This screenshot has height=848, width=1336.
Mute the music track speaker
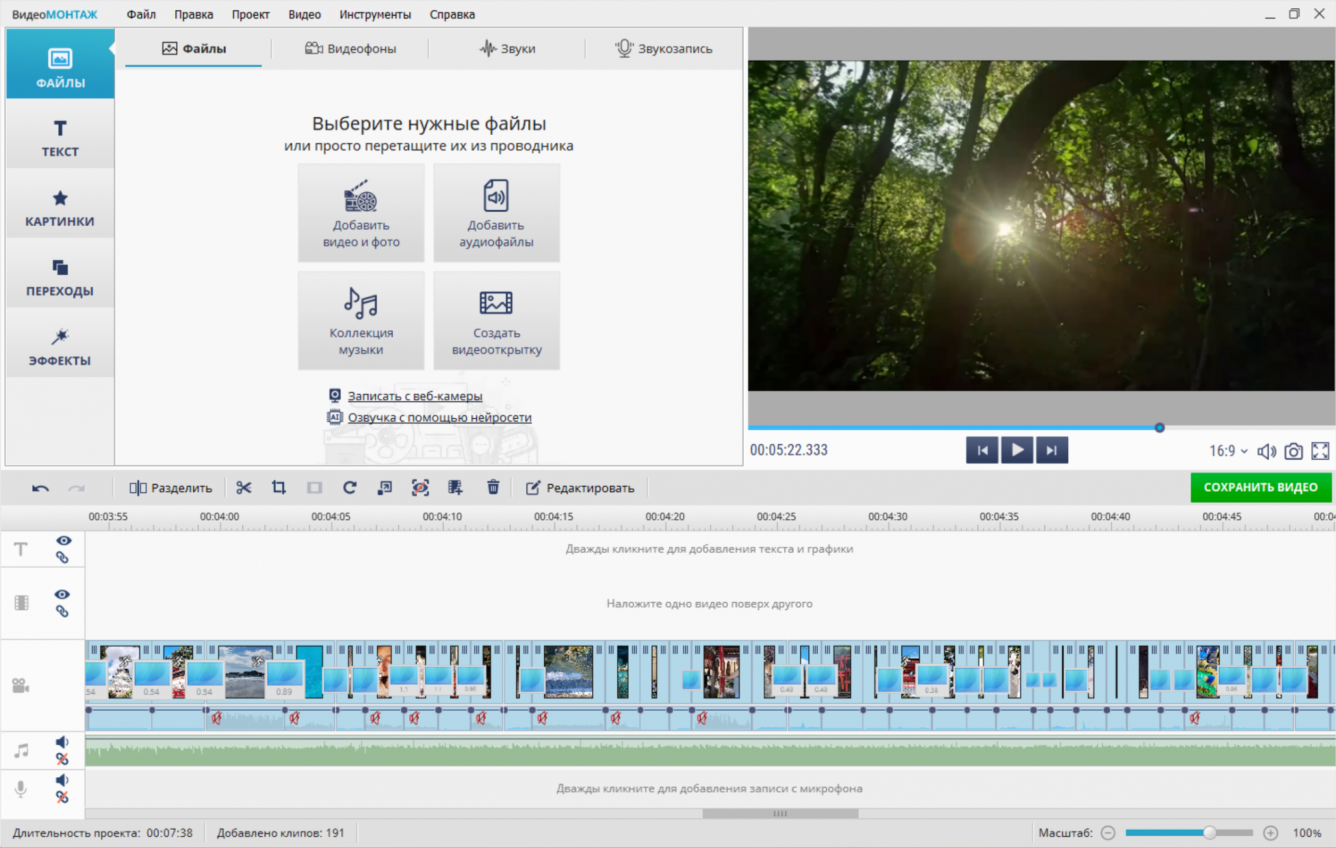62,742
